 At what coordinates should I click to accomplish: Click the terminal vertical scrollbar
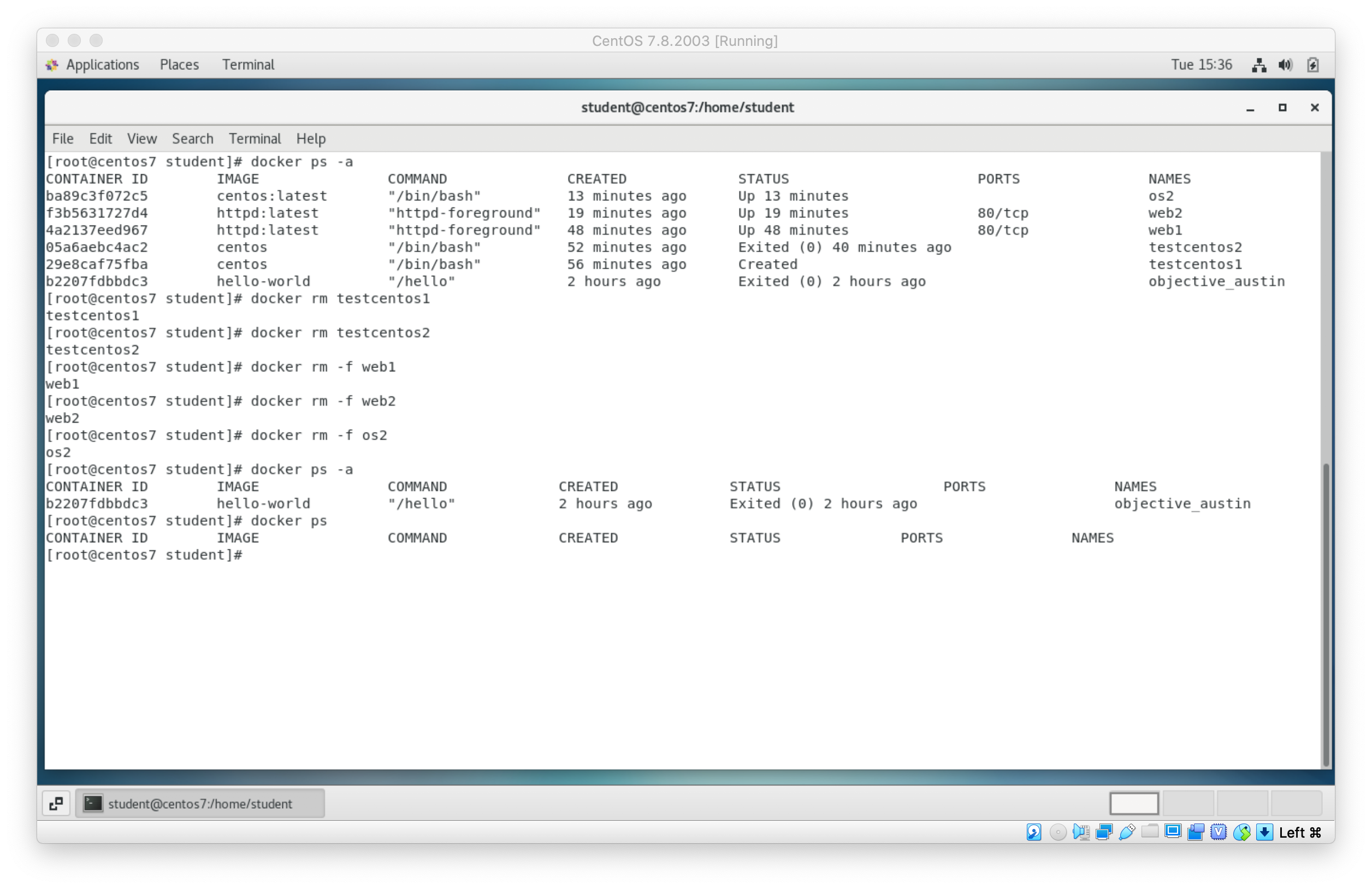point(1326,614)
